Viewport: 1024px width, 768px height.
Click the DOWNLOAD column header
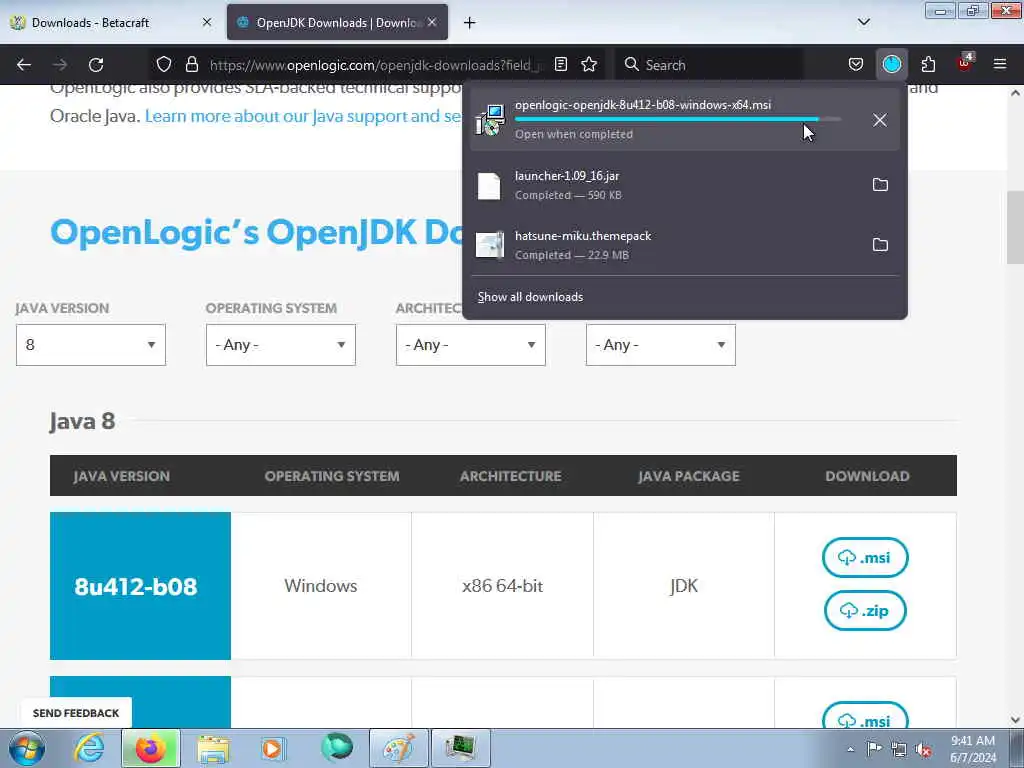(867, 476)
